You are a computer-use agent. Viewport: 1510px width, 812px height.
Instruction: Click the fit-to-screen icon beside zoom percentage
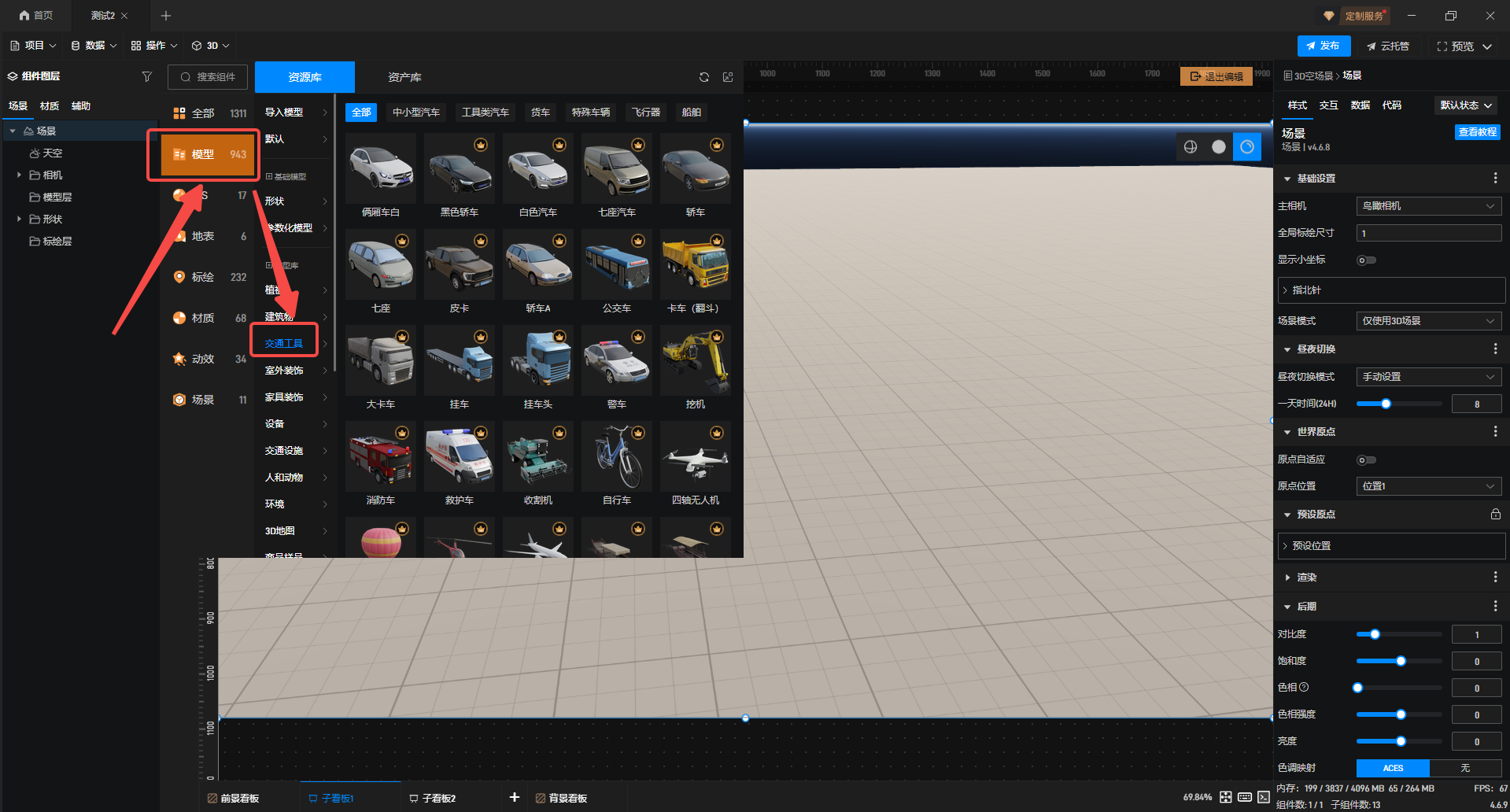point(1226,797)
